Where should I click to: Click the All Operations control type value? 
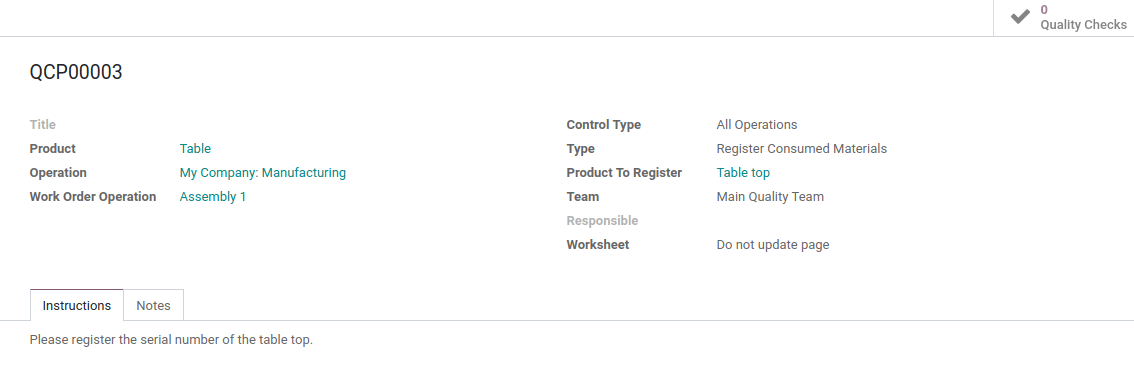(x=756, y=125)
